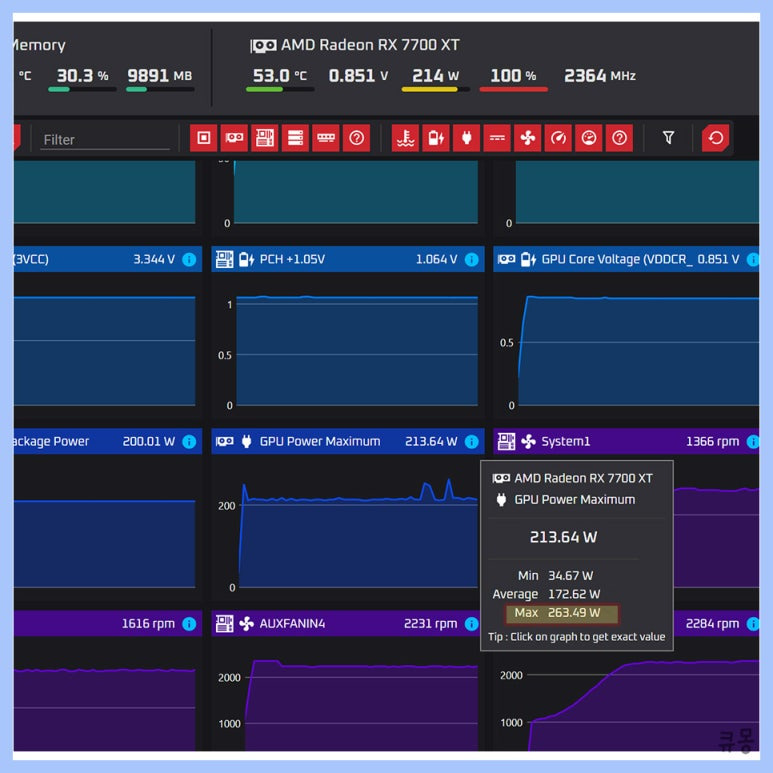Viewport: 773px width, 773px height.
Task: Select the 'AUXFANIN4' card title
Action: (292, 624)
